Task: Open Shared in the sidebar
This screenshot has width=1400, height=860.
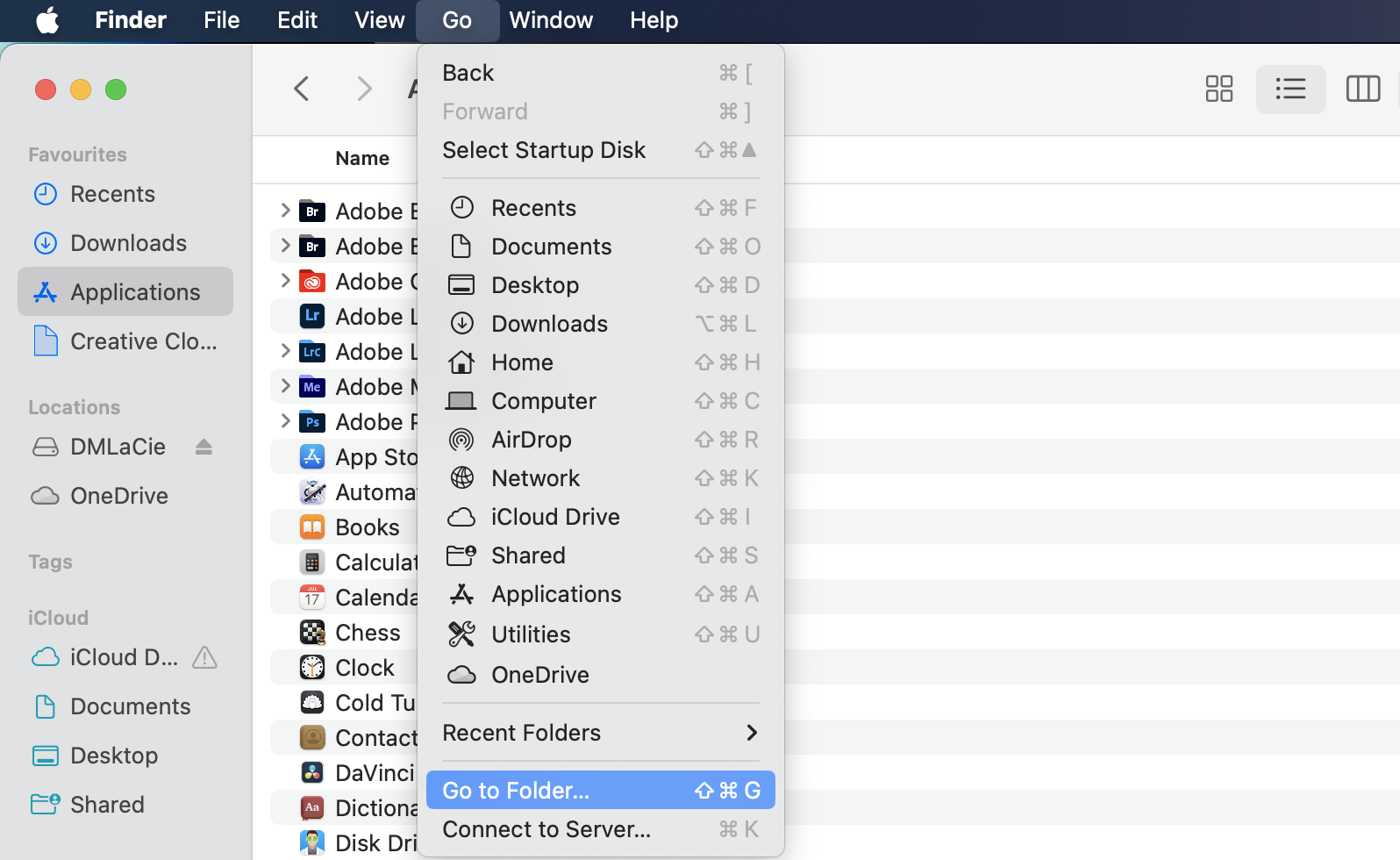Action: point(125,805)
